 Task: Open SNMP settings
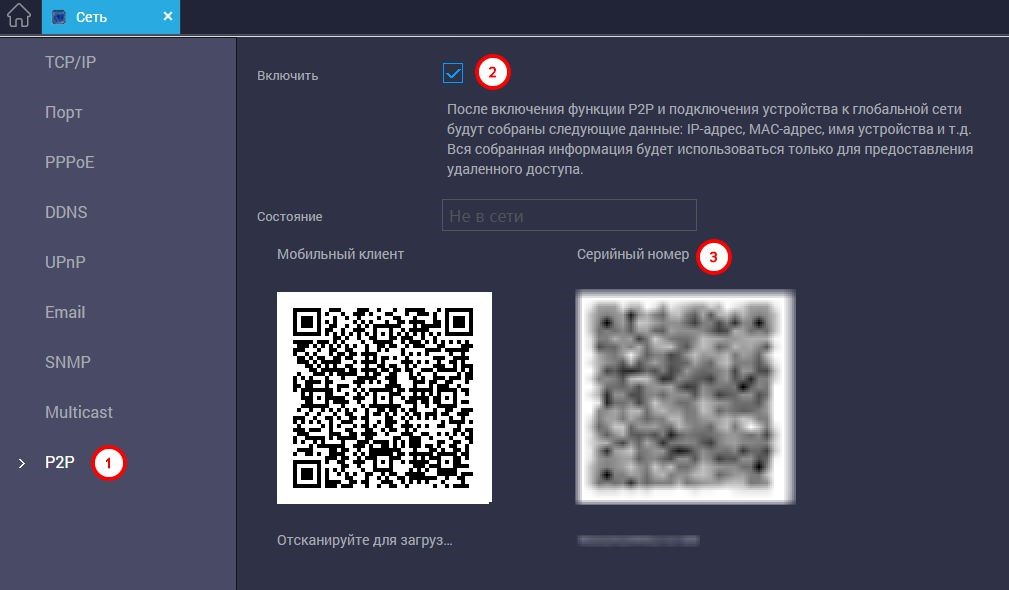coord(68,362)
